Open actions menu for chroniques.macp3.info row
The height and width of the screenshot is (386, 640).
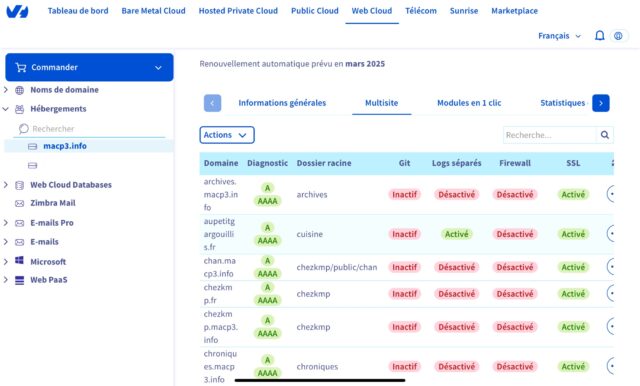click(x=611, y=366)
